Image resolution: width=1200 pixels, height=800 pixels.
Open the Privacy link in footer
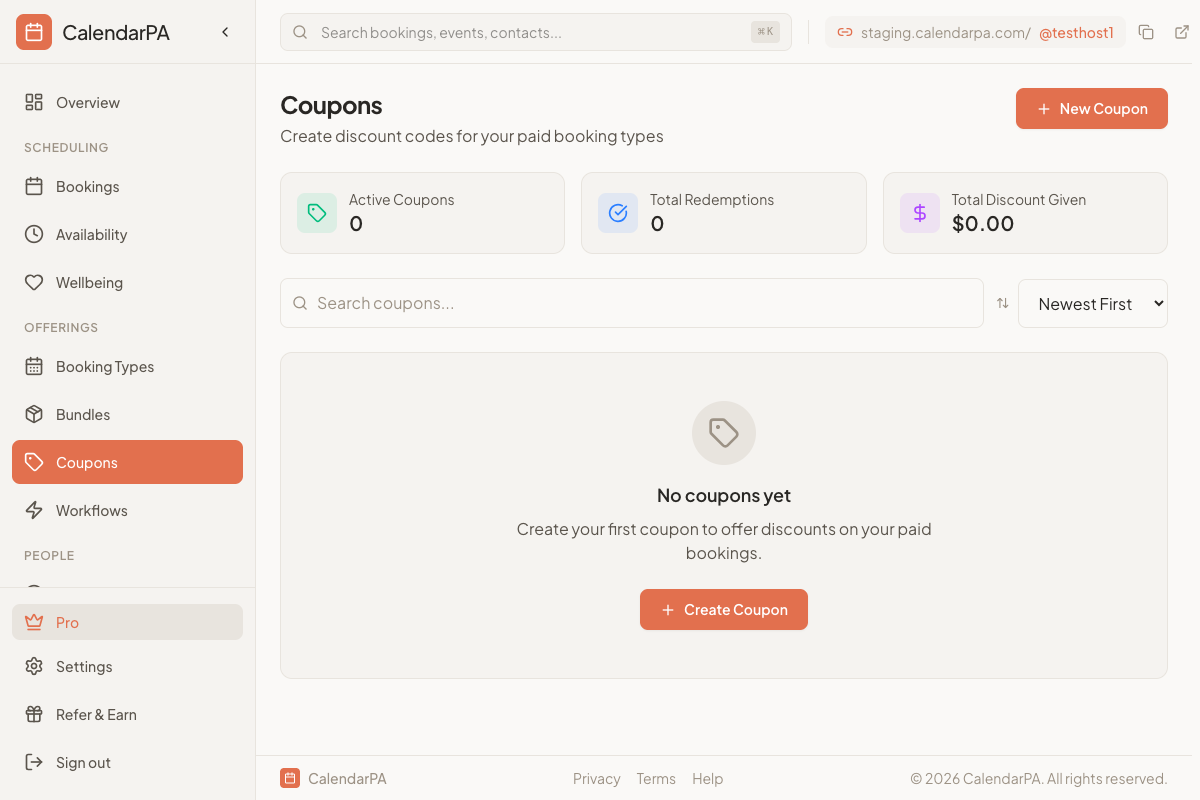coord(596,778)
